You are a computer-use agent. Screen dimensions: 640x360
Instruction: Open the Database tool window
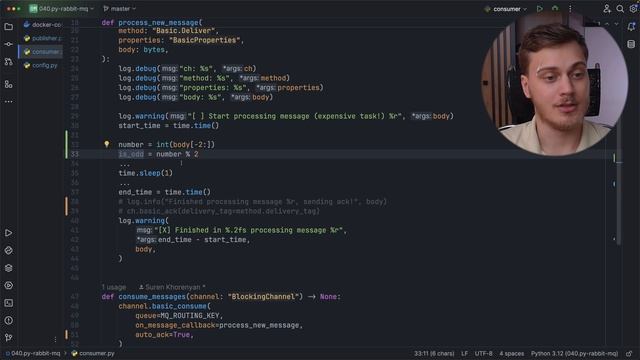631,44
